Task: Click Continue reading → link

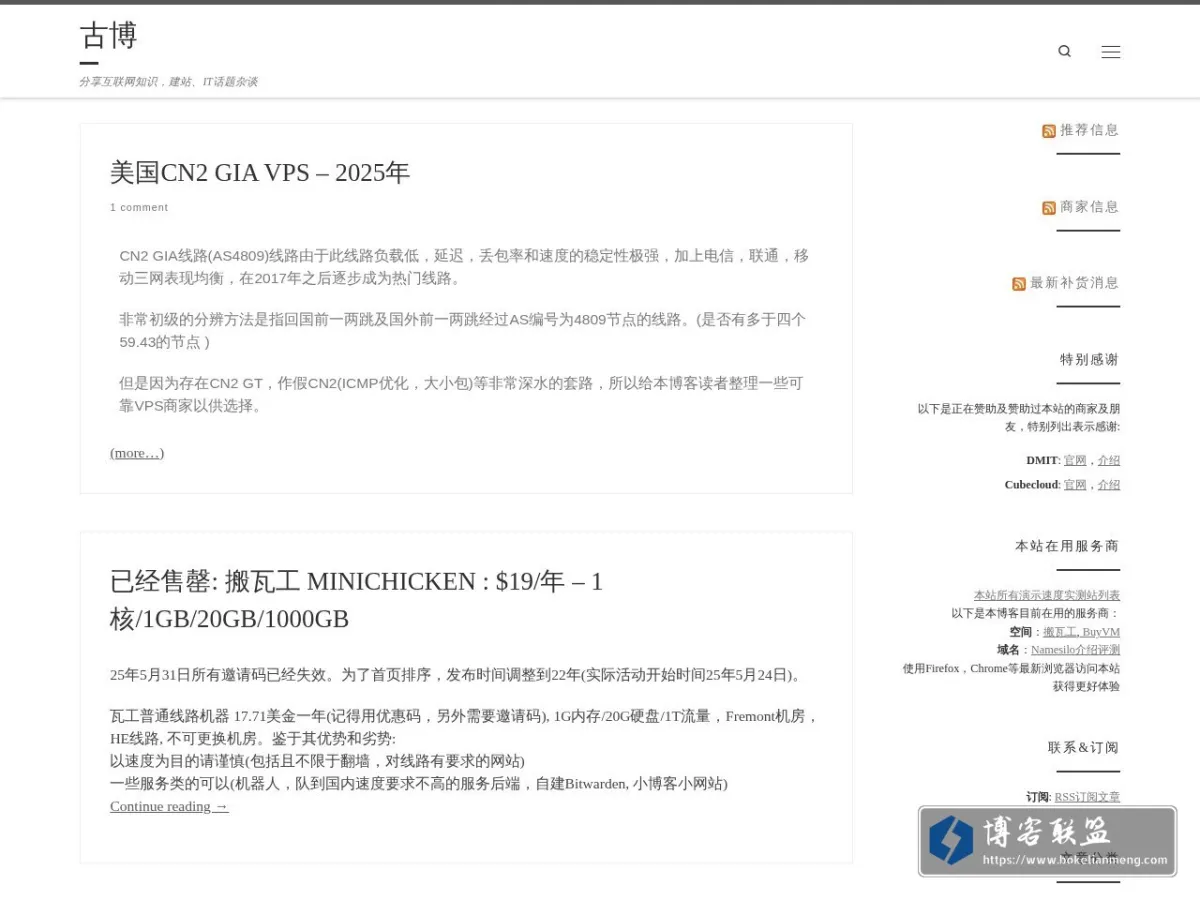Action: (x=169, y=807)
